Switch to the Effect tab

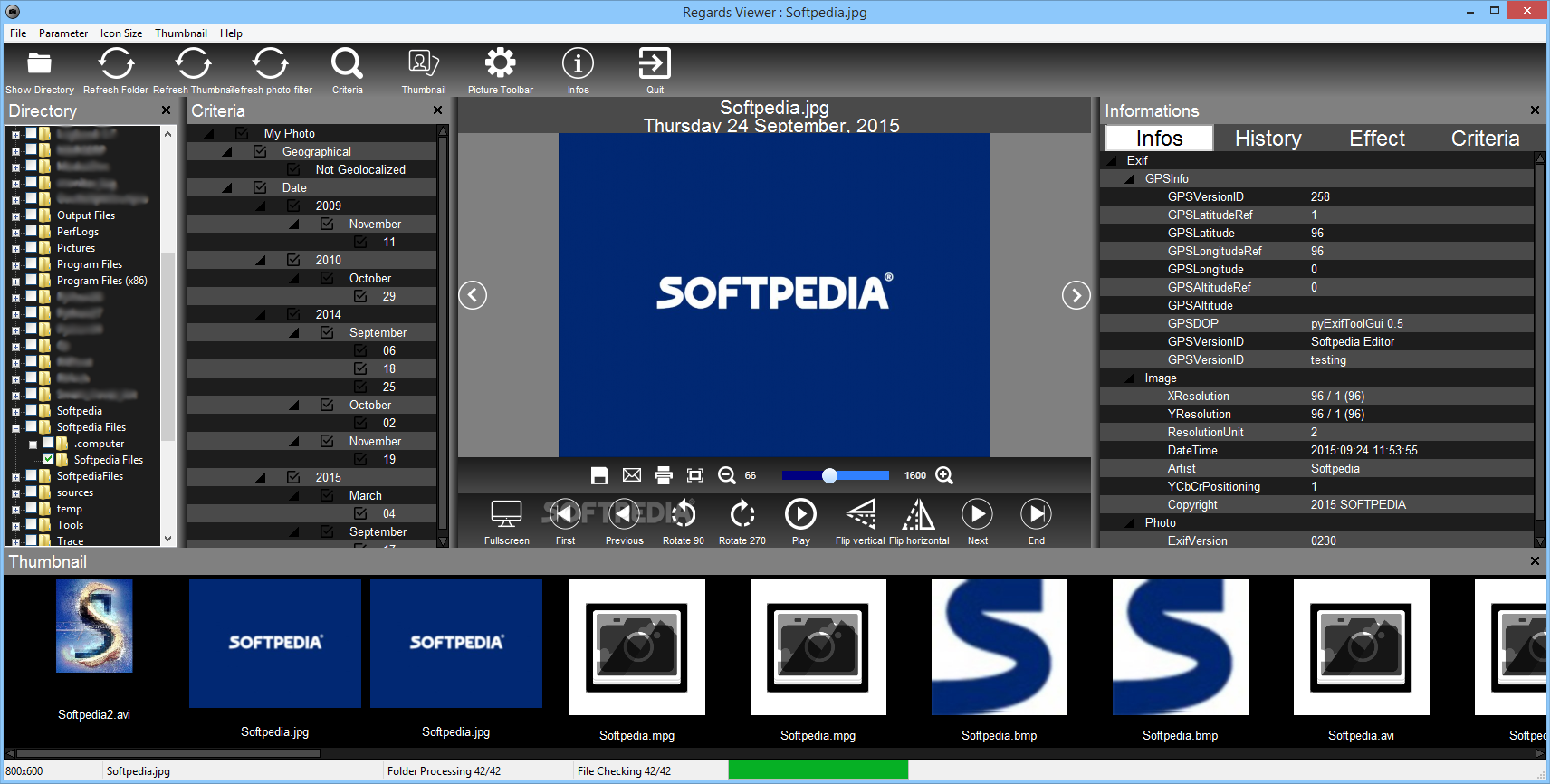pyautogui.click(x=1377, y=139)
